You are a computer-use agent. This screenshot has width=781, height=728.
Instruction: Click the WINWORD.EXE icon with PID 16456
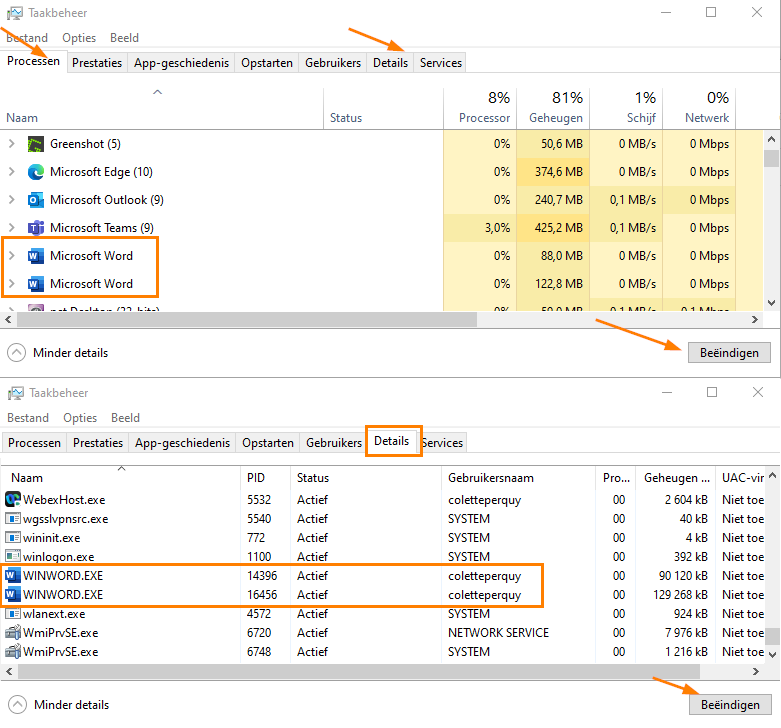pos(13,595)
